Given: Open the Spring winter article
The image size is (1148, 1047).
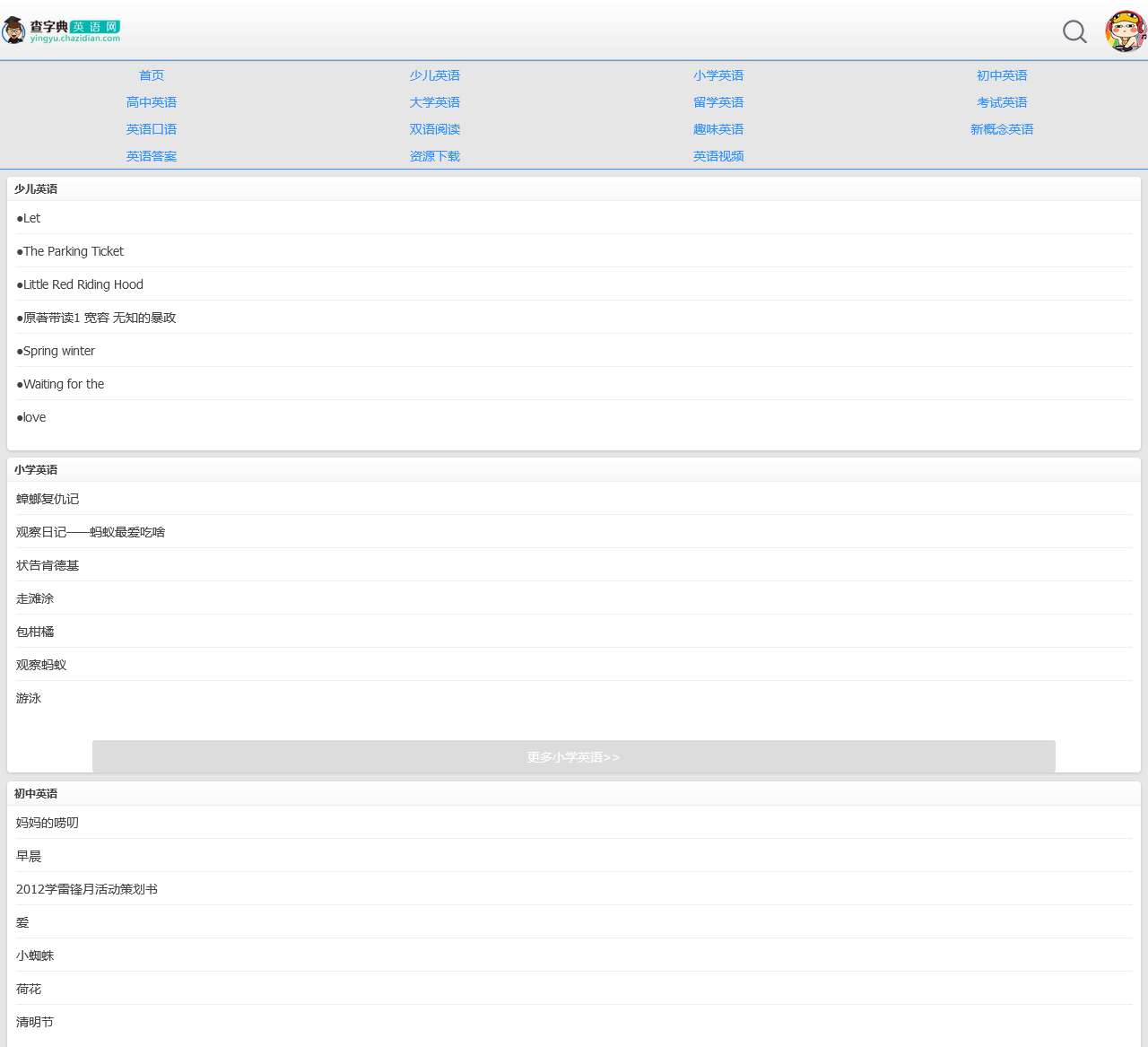Looking at the screenshot, I should pos(58,351).
